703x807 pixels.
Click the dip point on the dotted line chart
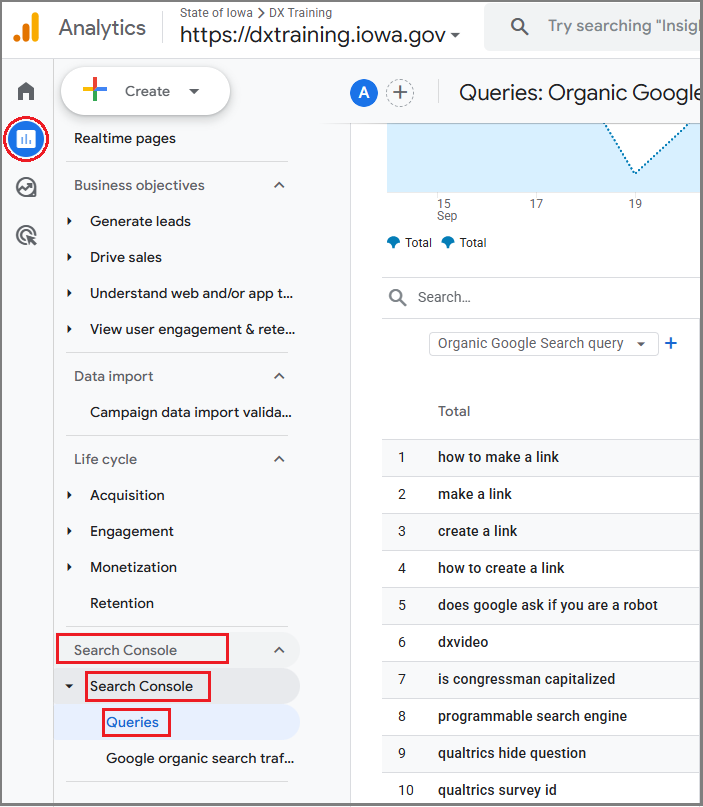[636, 173]
